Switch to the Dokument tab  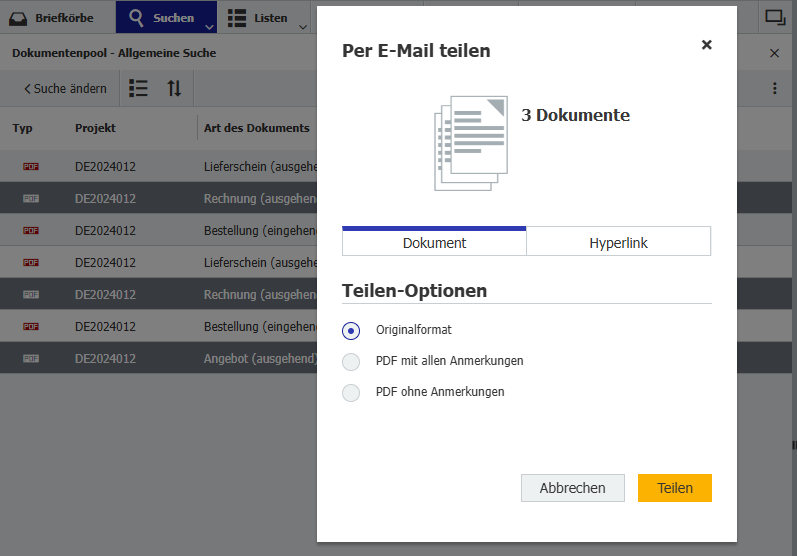click(x=434, y=243)
